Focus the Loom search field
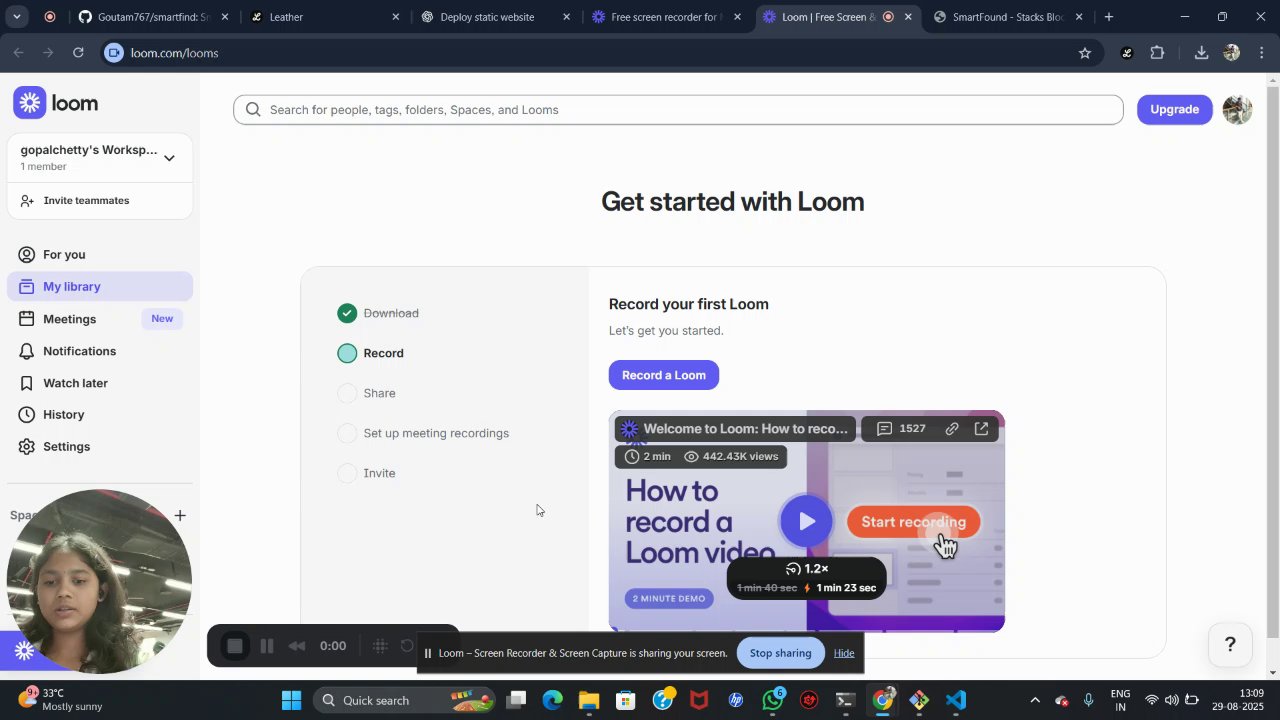This screenshot has height=720, width=1280. [678, 110]
